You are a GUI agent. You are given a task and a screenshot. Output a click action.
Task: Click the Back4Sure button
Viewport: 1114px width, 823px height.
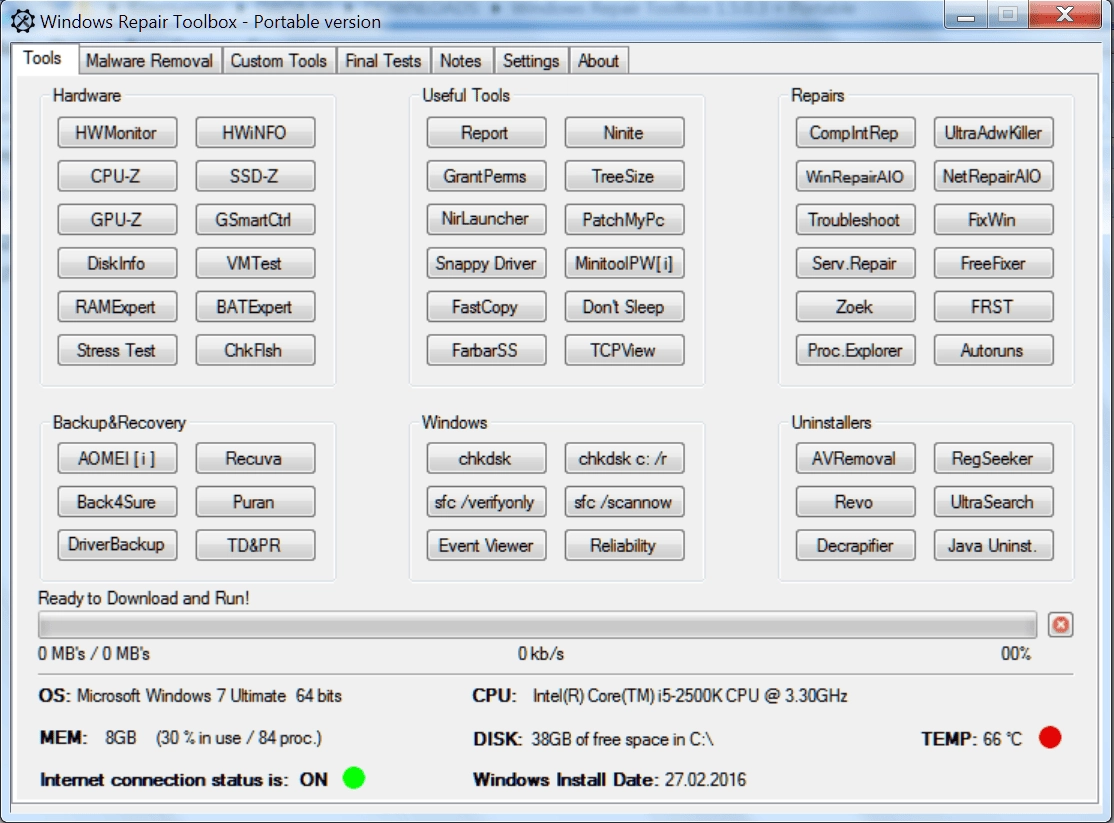point(117,502)
